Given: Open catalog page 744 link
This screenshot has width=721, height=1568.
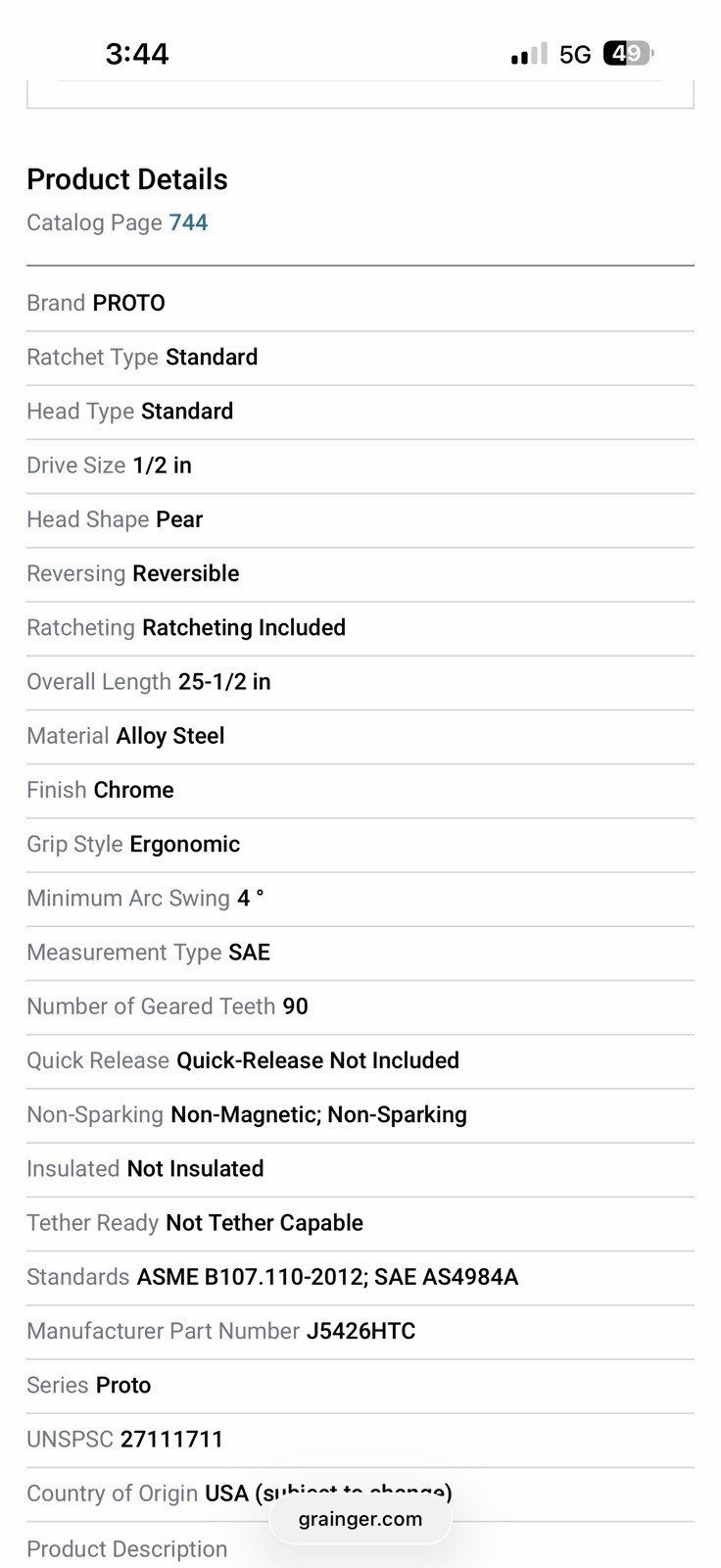Looking at the screenshot, I should click(x=188, y=222).
